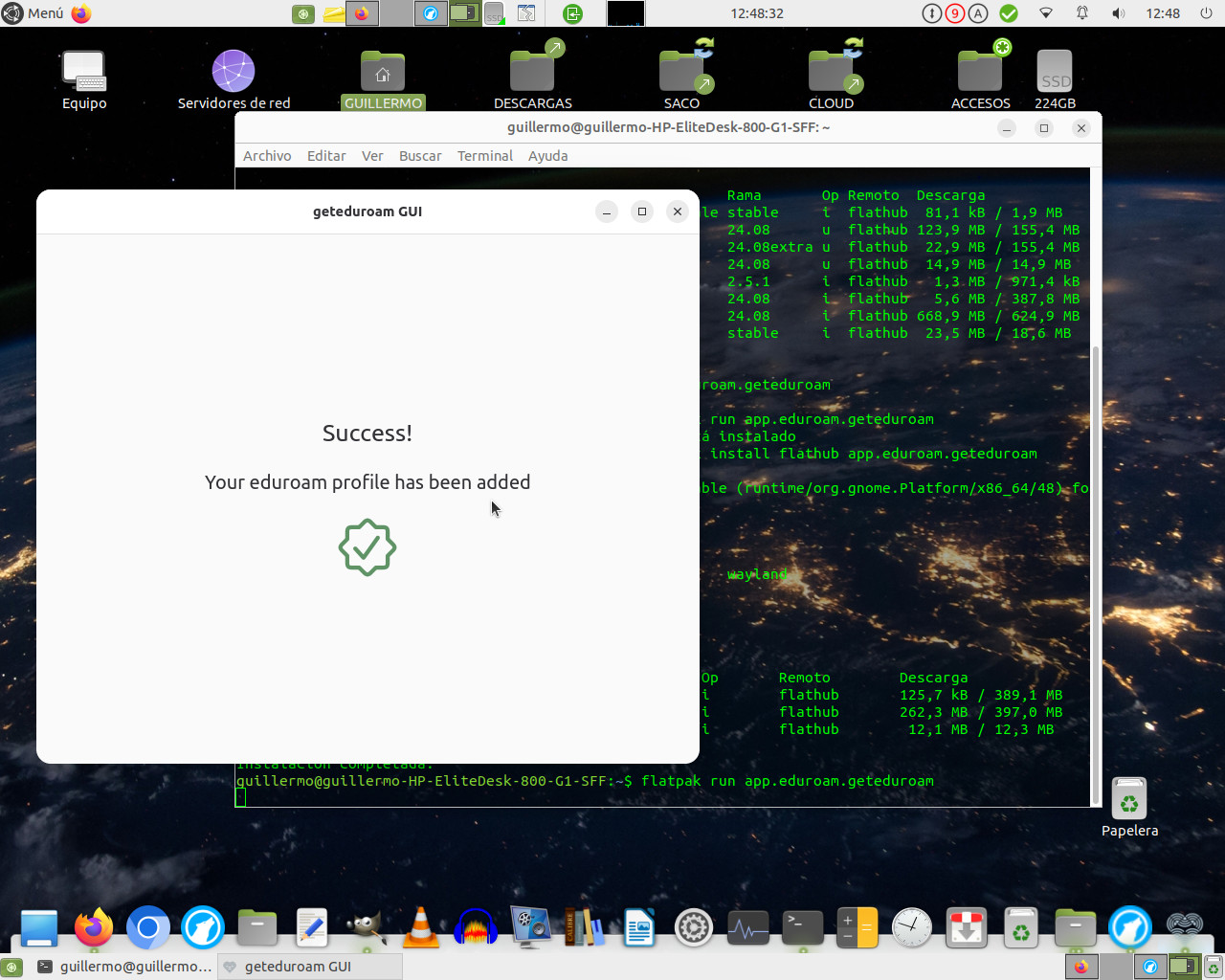Open VLC media player from the dock

421,927
